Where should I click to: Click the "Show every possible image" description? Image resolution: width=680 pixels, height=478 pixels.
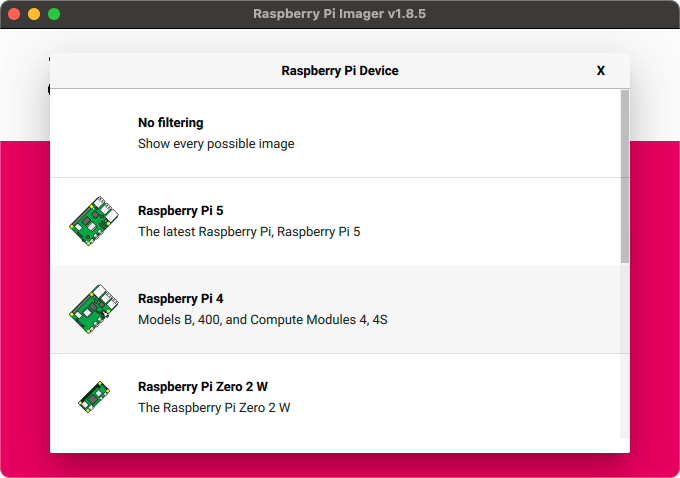pyautogui.click(x=216, y=144)
